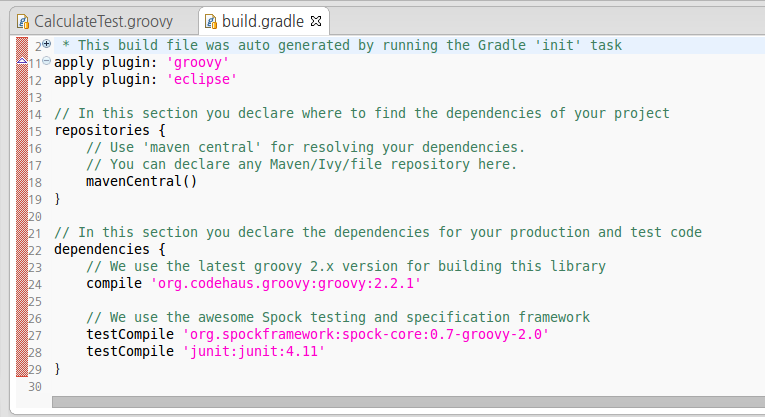Switch to the CalculateTest.groovy tab
765x417 pixels.
point(95,21)
